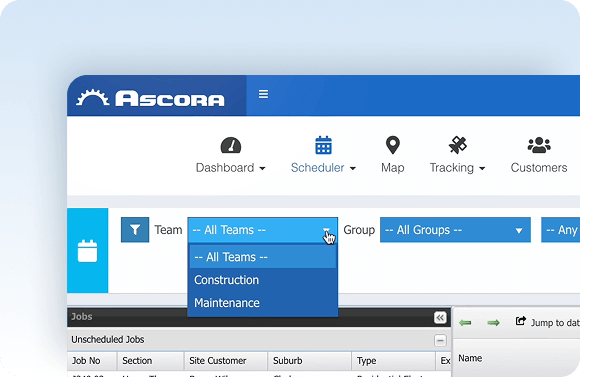Screen dimensions: 595x392
Task: Go to previous date with green left arrow
Action: (x=465, y=323)
